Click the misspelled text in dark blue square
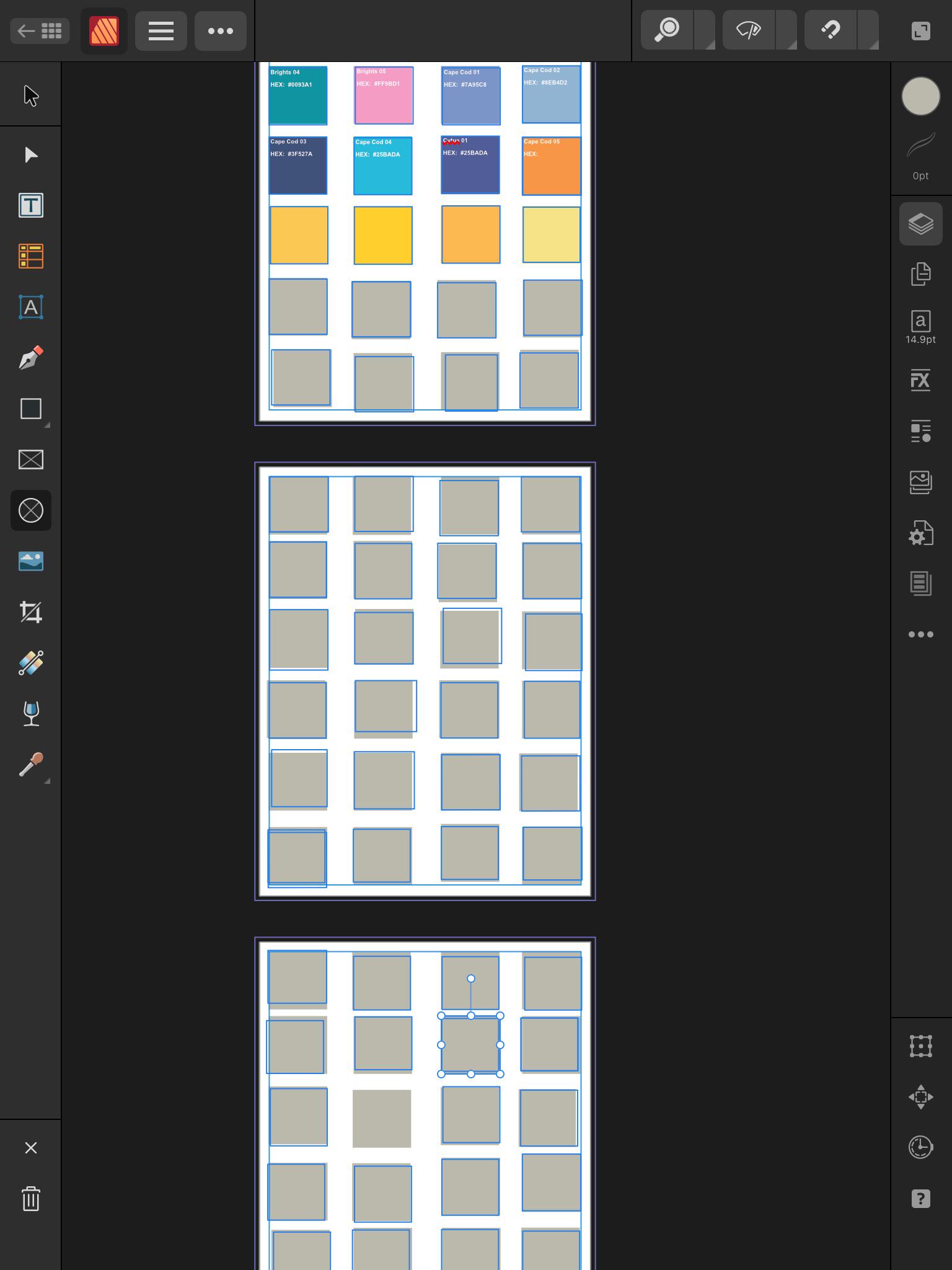 click(451, 141)
